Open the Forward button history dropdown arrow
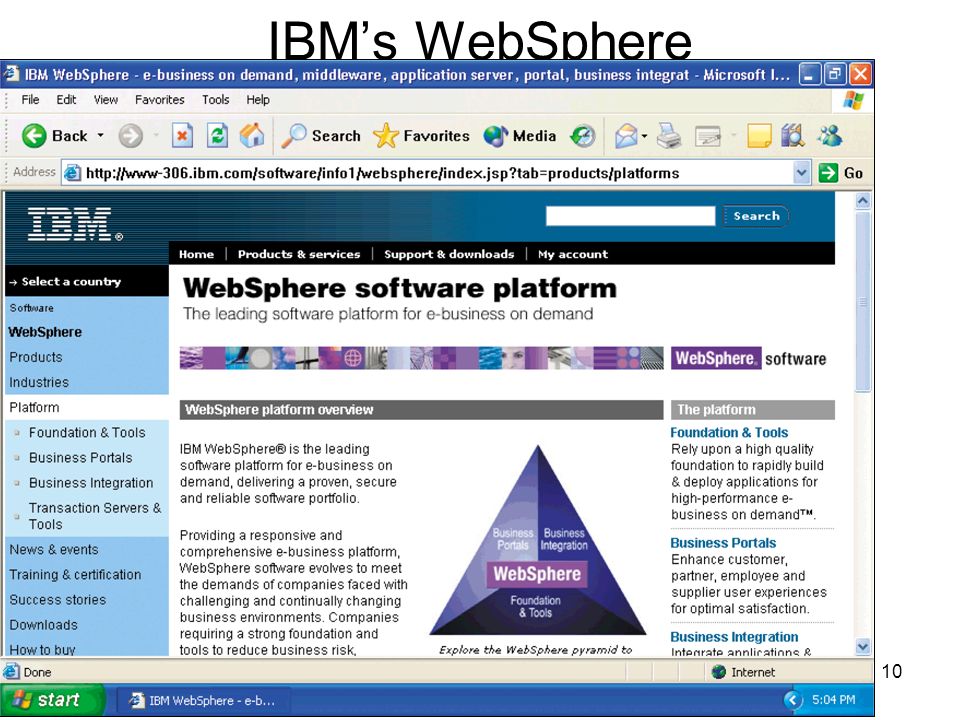The width and height of the screenshot is (960, 720). (156, 135)
